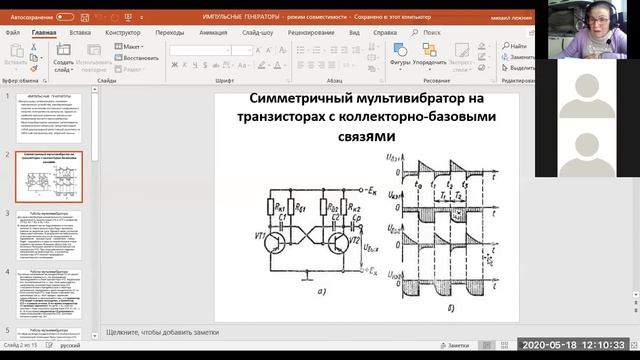Click the Copy icon

pyautogui.click(x=33, y=58)
